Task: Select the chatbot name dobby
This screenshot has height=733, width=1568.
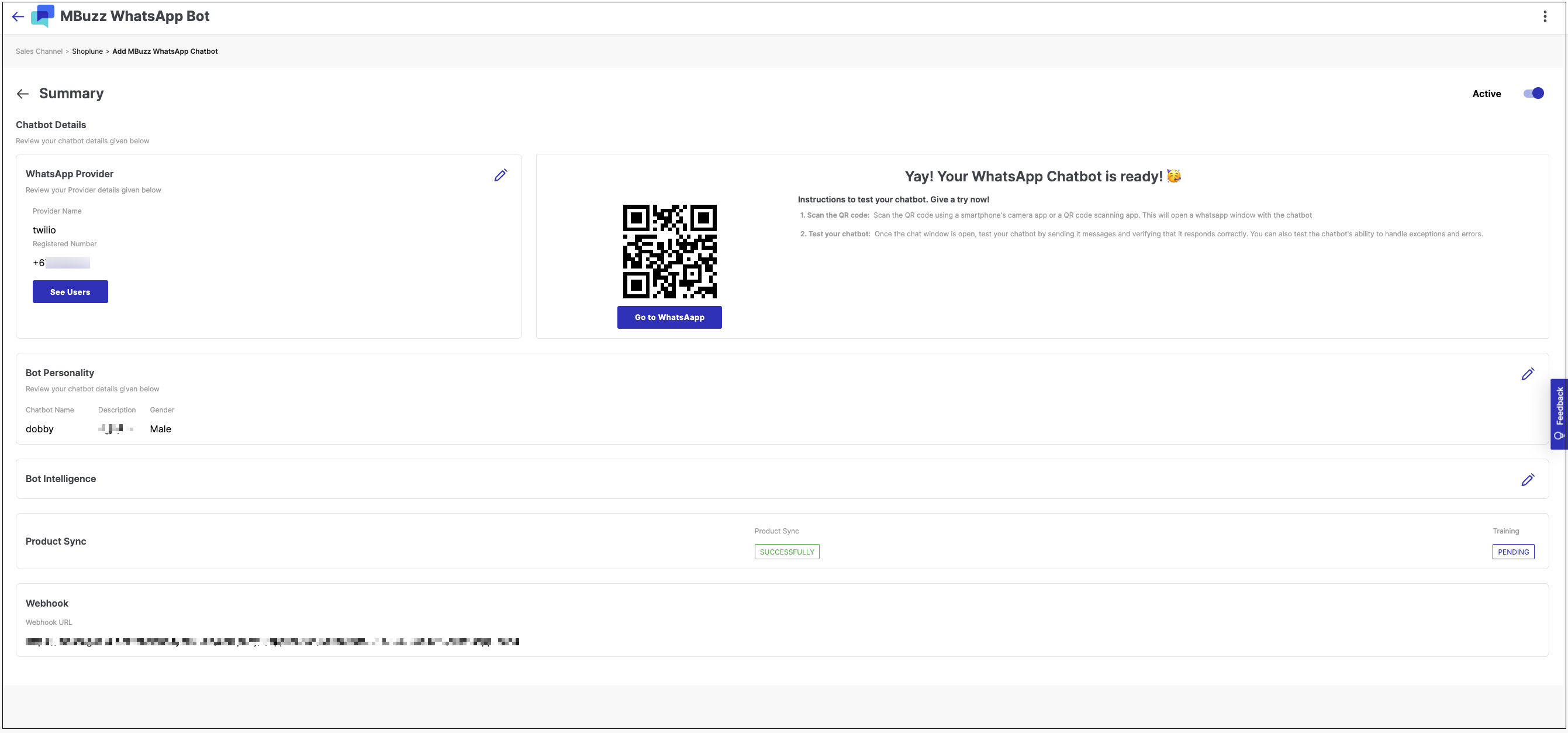Action: (40, 429)
